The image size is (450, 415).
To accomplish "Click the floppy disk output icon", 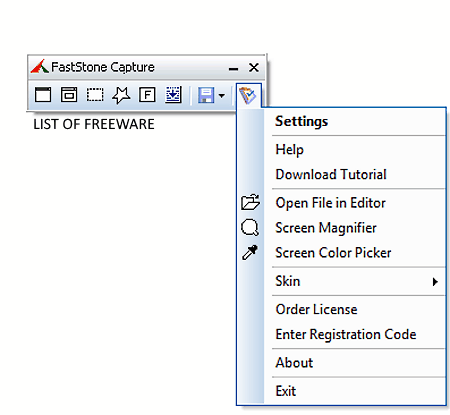I will click(x=206, y=95).
